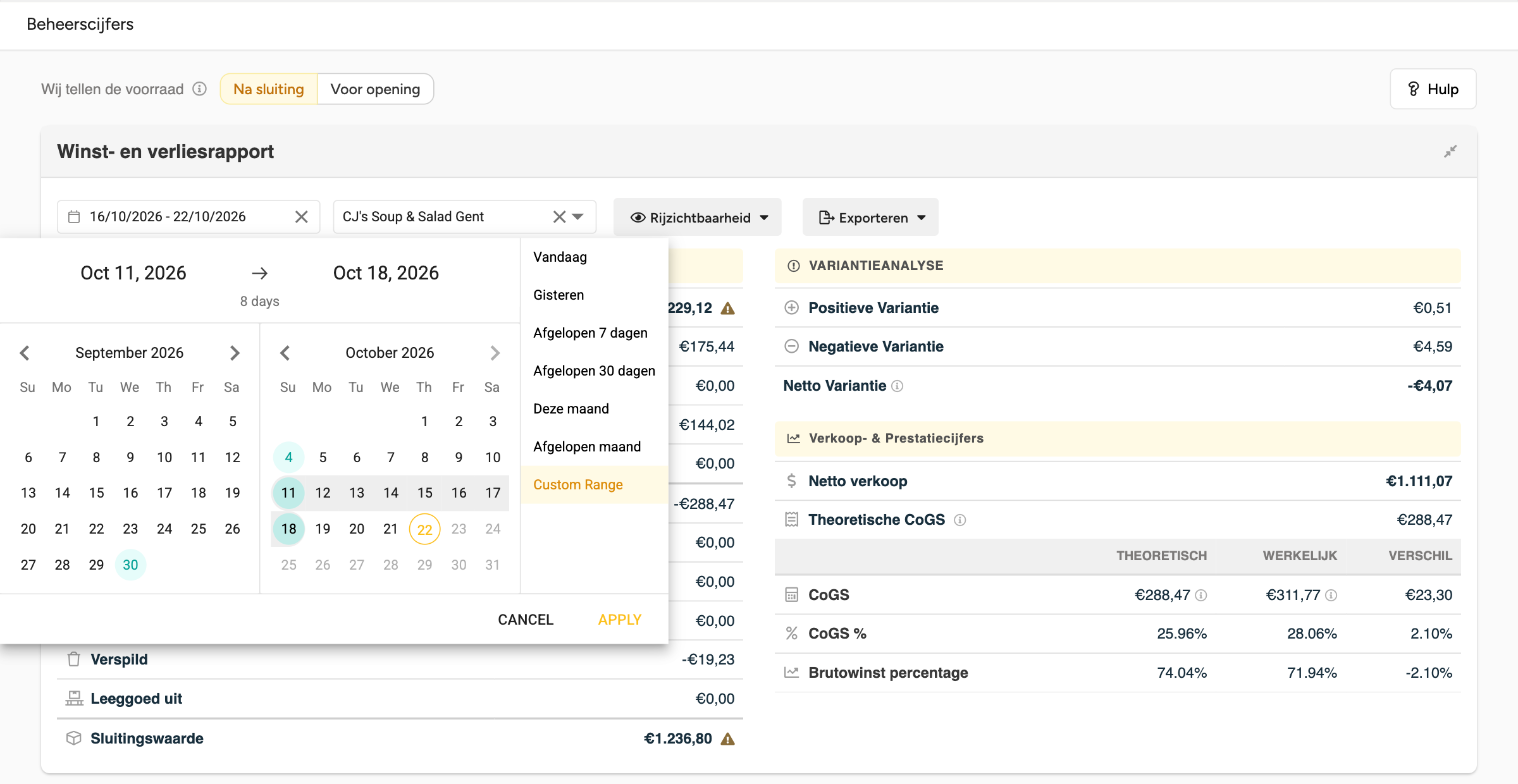Click the 'Oct 18, 2026' end date header

pyautogui.click(x=386, y=273)
